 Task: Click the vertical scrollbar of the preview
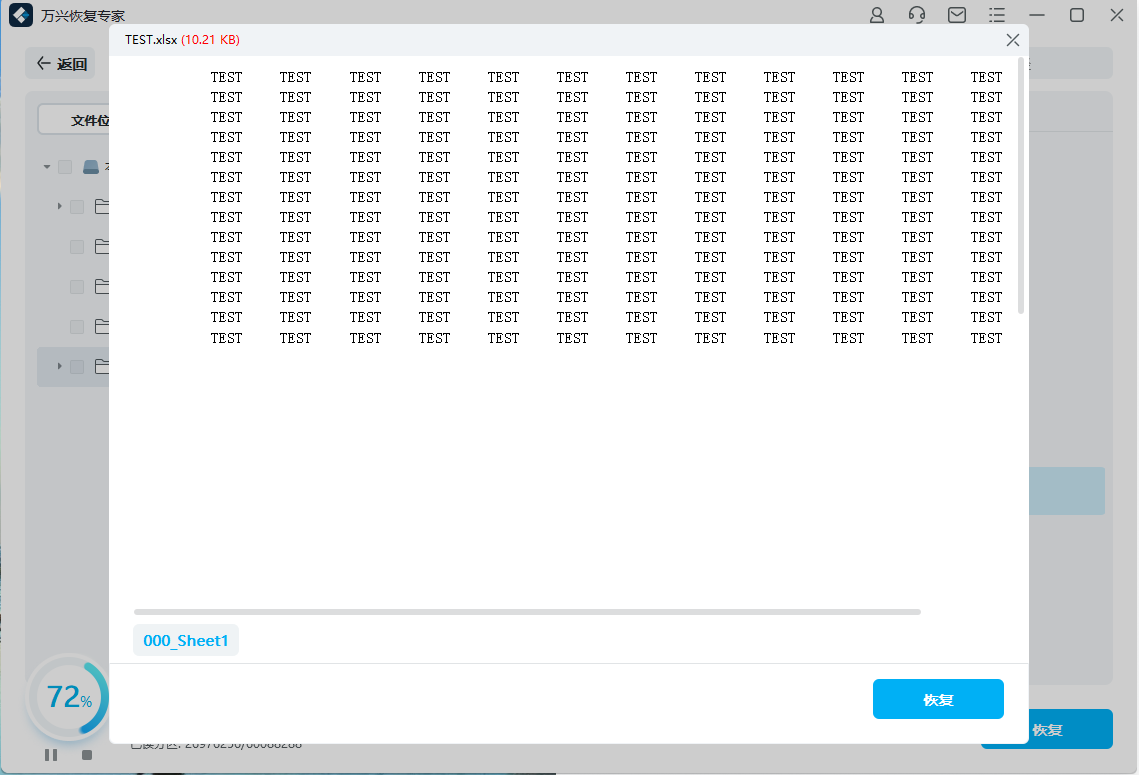pyautogui.click(x=1021, y=186)
